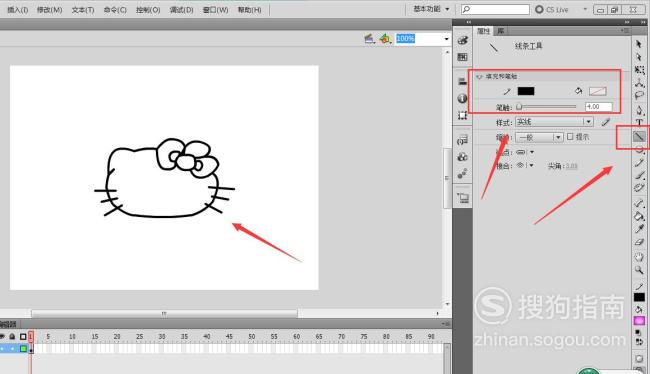Viewport: 650px width, 374px height.
Task: Select the Zoom magnifier tool
Action: tap(639, 270)
